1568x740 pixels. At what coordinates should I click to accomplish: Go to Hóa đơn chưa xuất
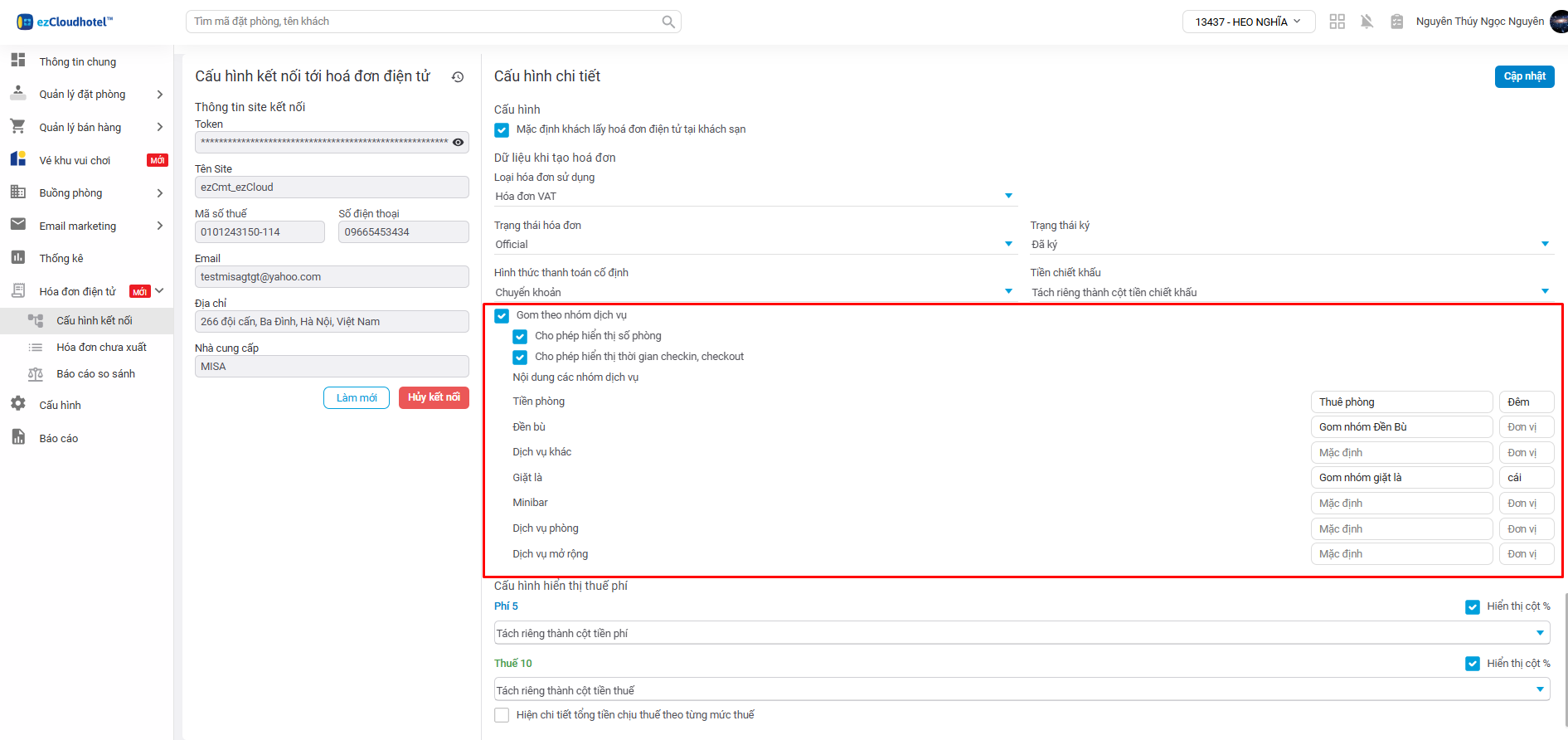pos(101,348)
